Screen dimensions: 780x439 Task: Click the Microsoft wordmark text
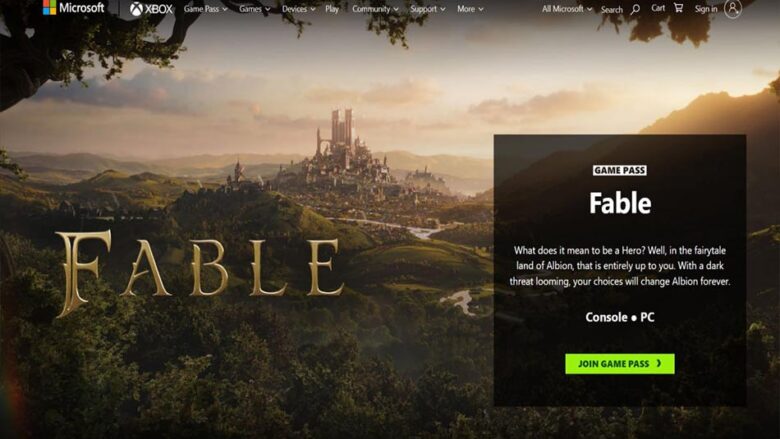click(82, 7)
